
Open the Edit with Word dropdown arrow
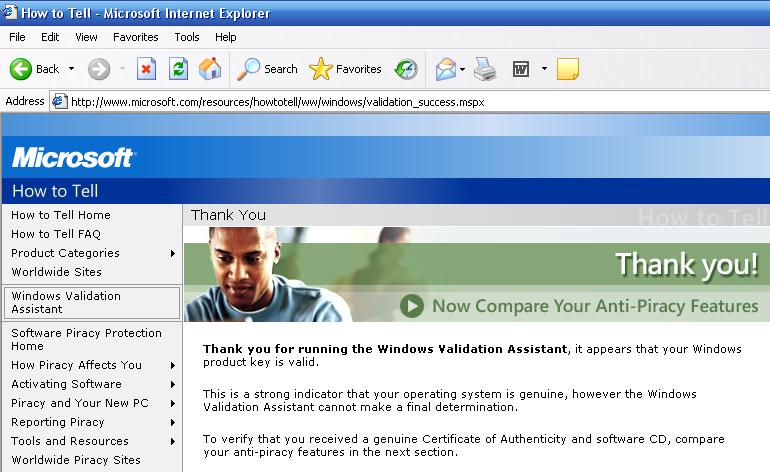coord(544,69)
